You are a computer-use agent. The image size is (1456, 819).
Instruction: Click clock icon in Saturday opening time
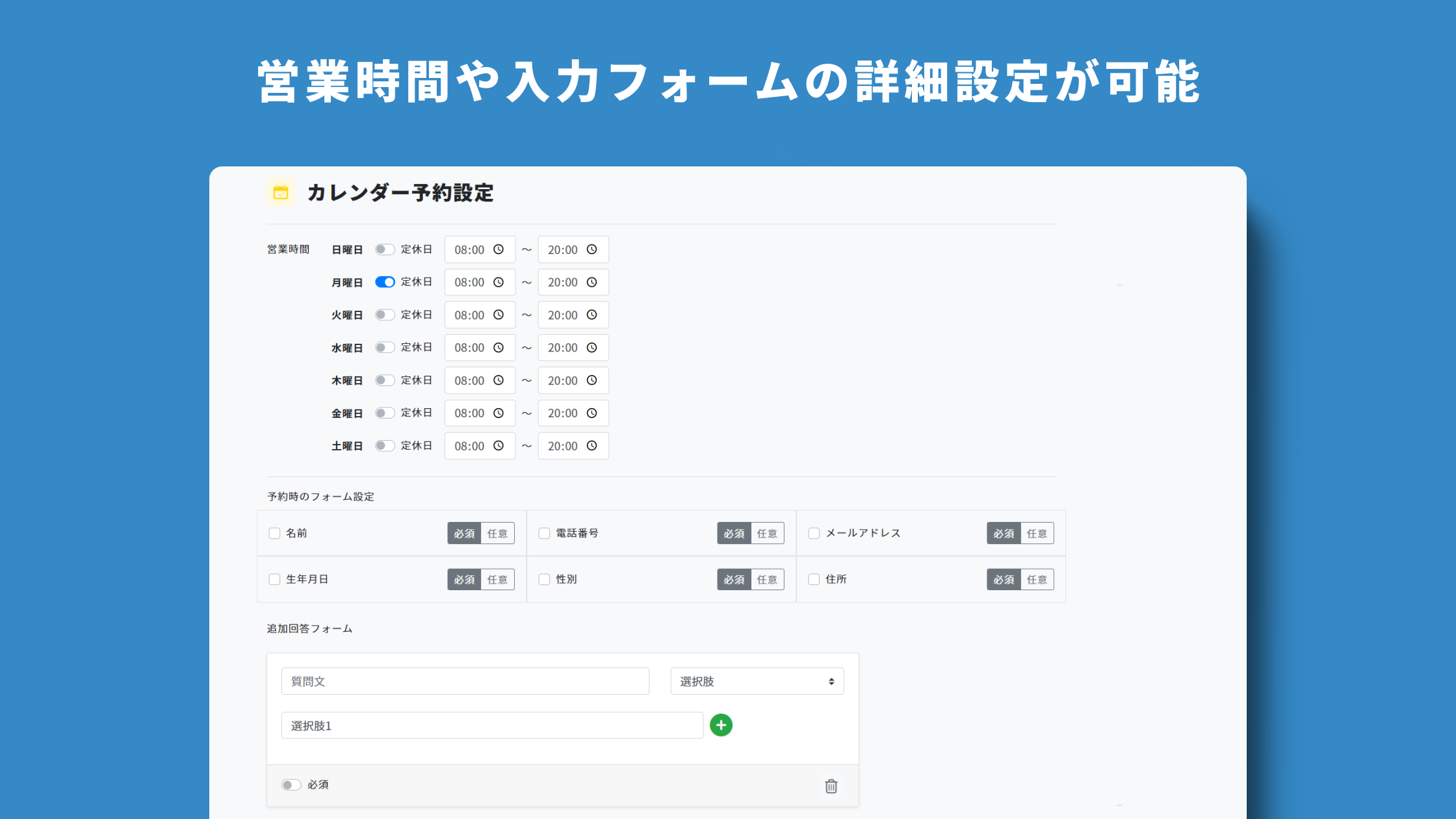pos(499,446)
